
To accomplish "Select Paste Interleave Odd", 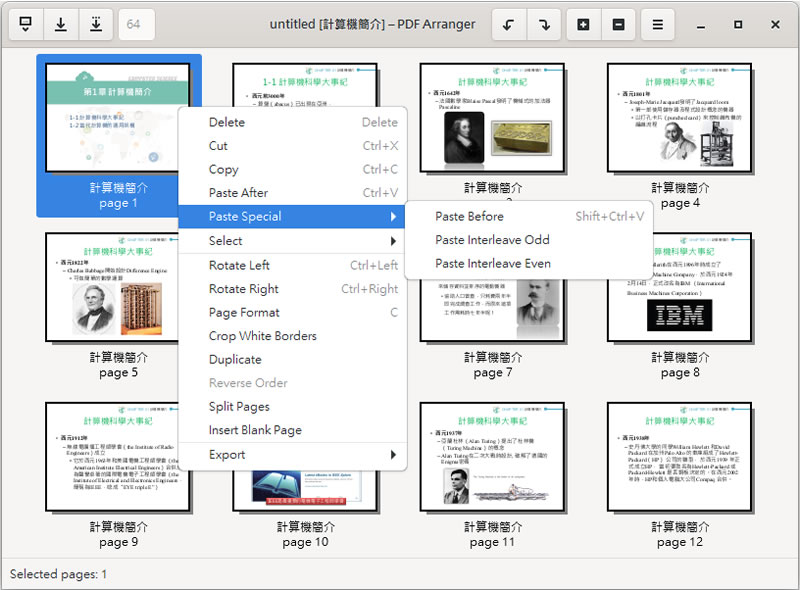I will [x=492, y=240].
